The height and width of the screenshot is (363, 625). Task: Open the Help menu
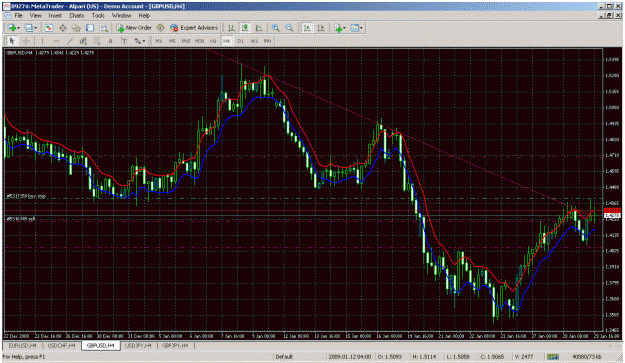(x=144, y=16)
